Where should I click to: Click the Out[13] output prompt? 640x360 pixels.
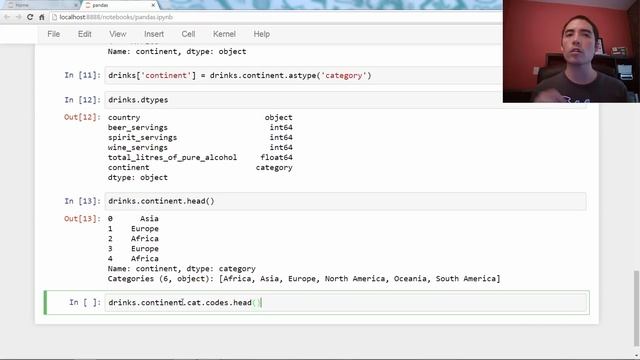[x=82, y=218]
